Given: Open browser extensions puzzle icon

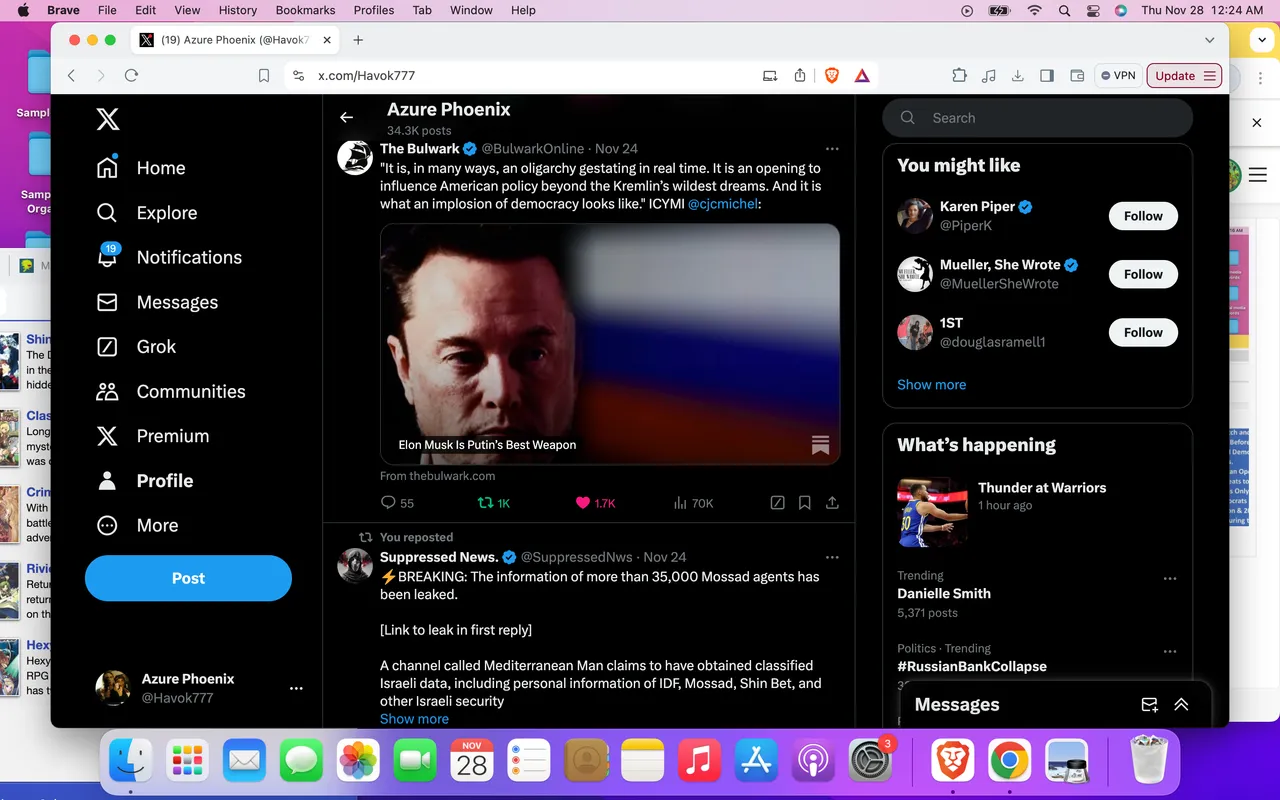Looking at the screenshot, I should (x=959, y=76).
